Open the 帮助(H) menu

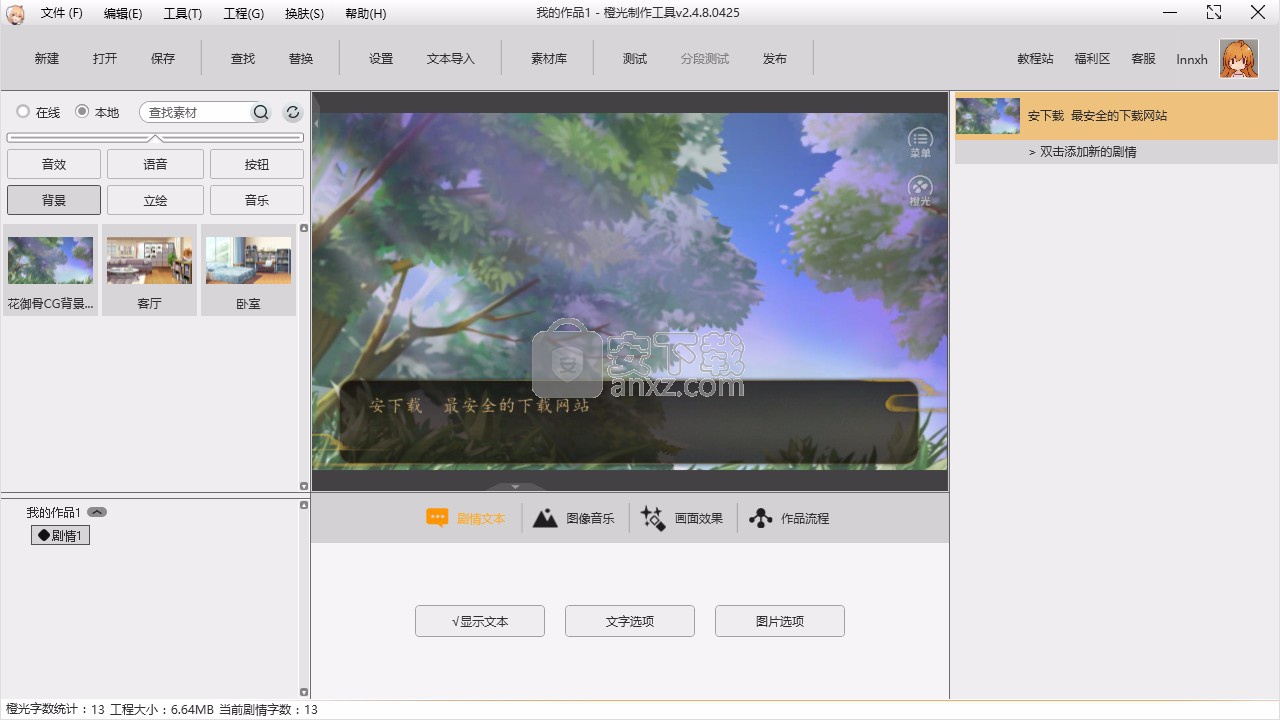pos(365,14)
